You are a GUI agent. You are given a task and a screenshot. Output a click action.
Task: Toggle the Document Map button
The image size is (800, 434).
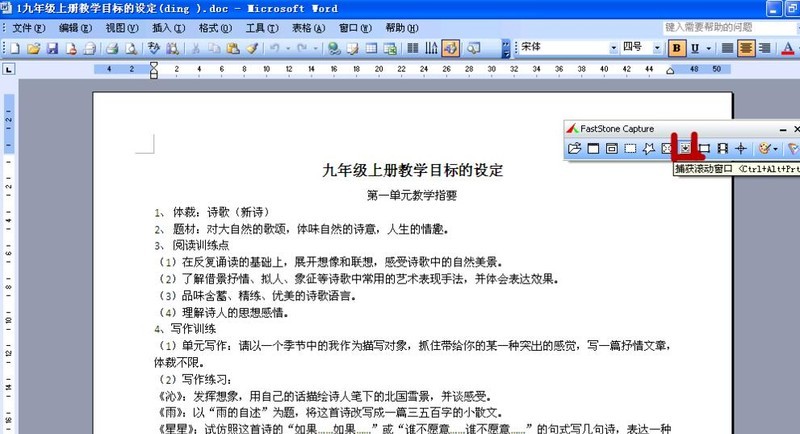click(474, 48)
